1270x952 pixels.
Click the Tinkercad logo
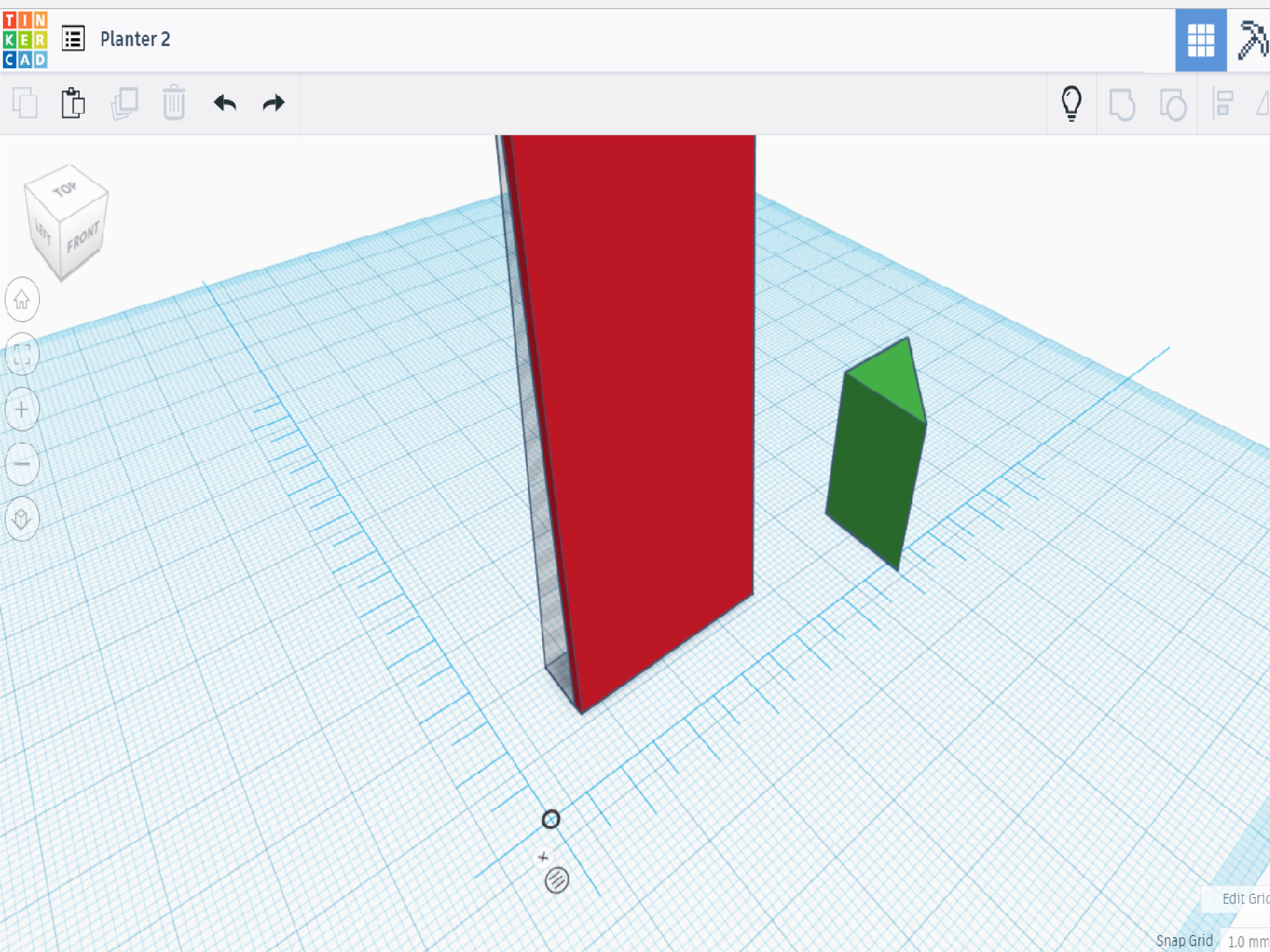[x=25, y=40]
